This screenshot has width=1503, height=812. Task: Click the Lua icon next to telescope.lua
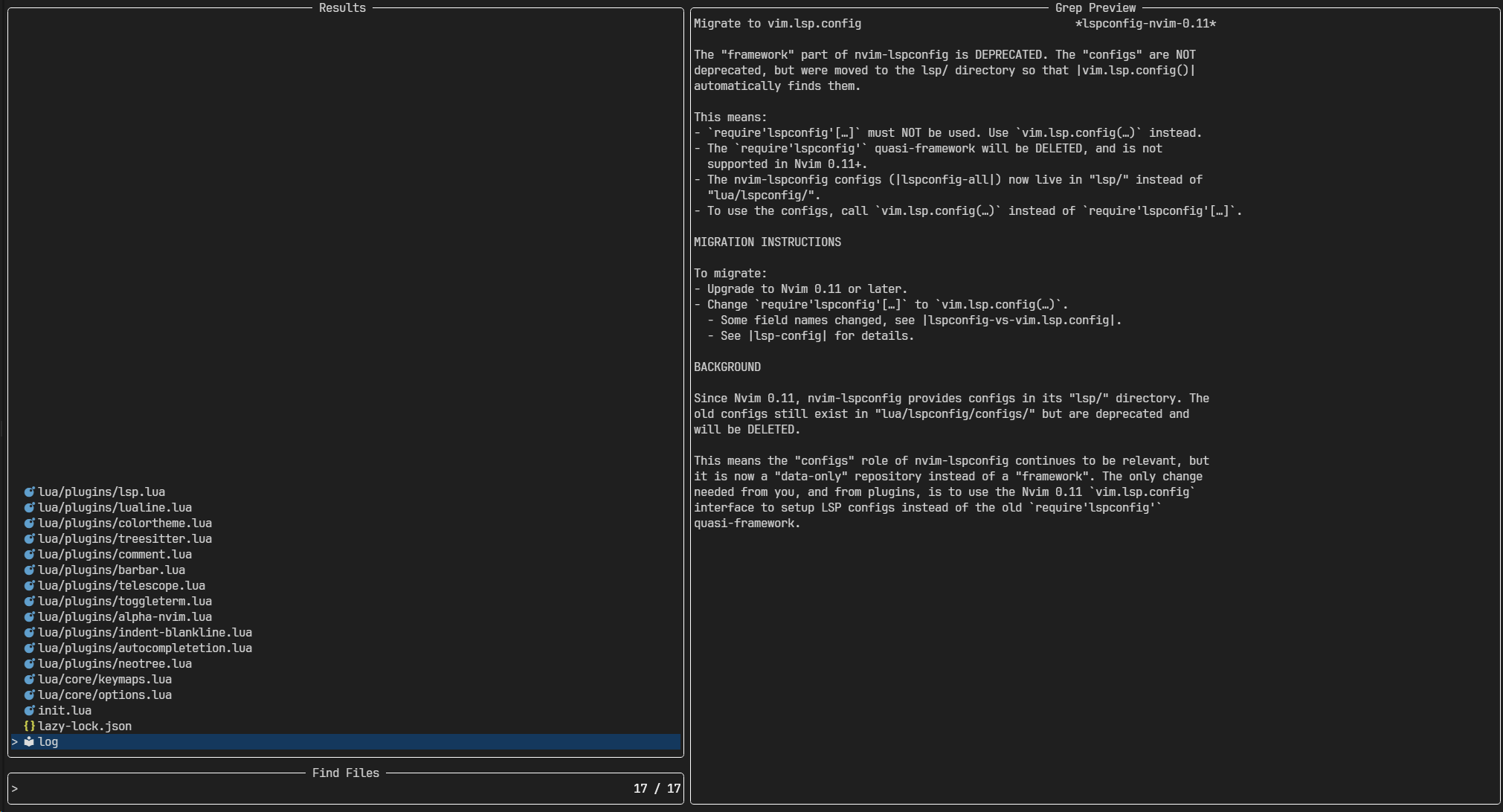click(x=30, y=585)
